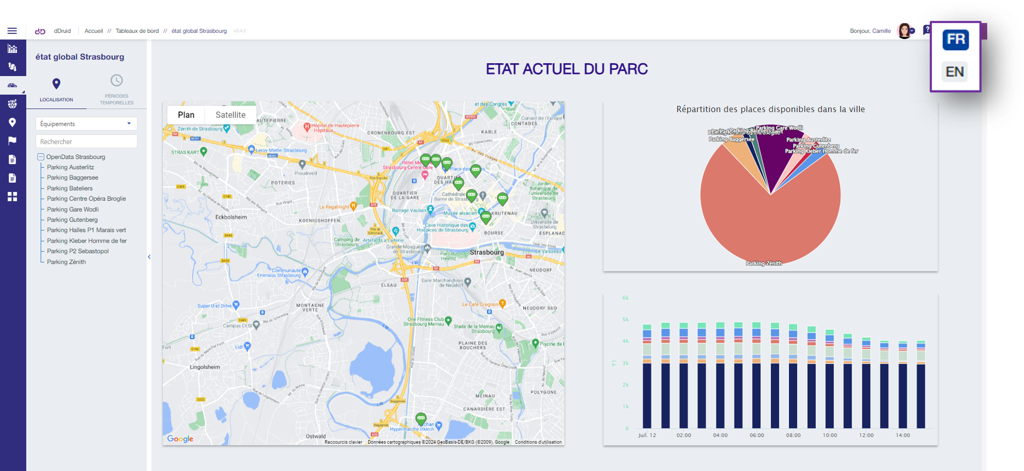Screen dimensions: 1024x471
Task: Click the first document report sidebar icon
Action: pos(12,159)
